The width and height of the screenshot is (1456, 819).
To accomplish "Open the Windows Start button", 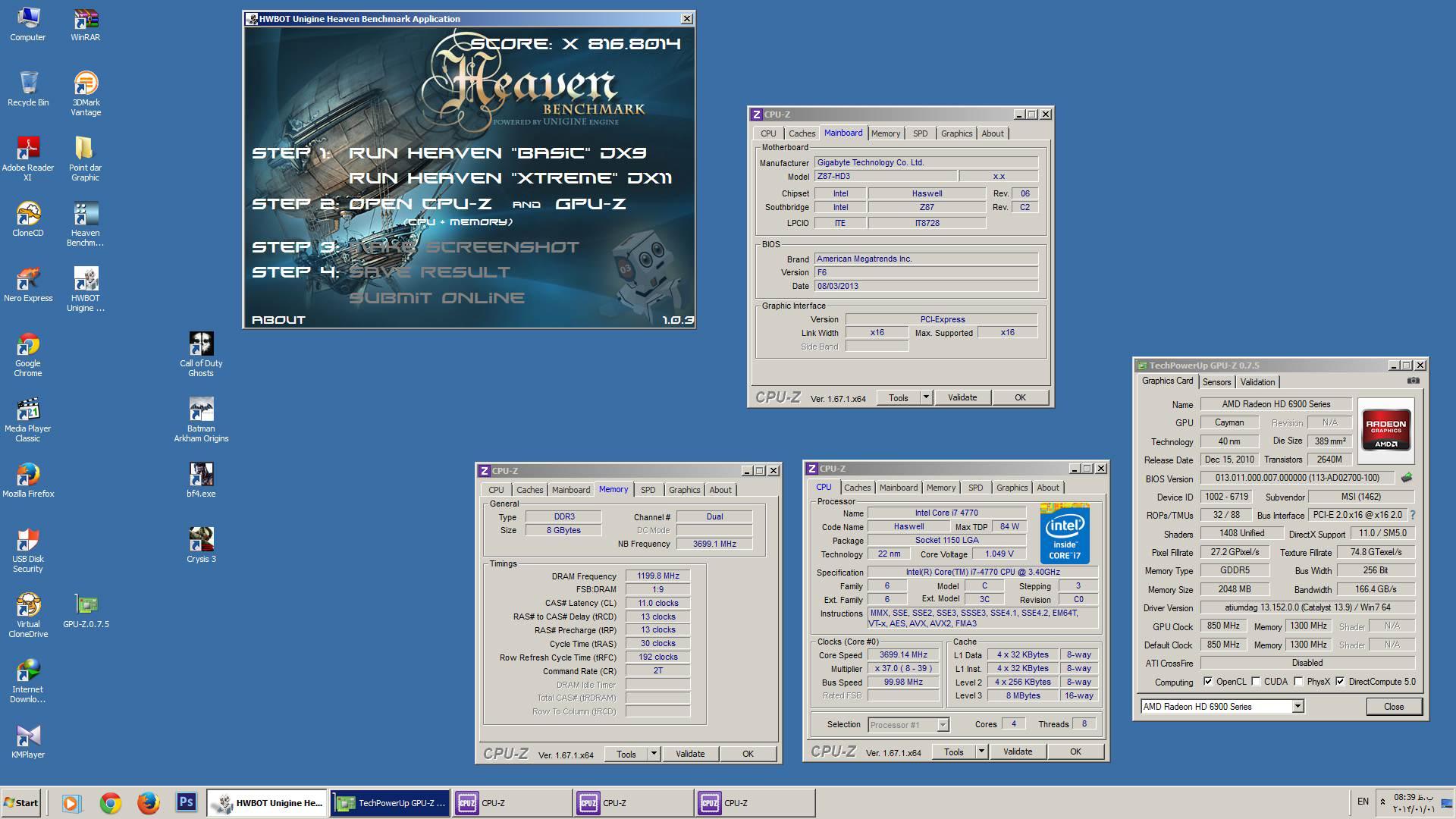I will pyautogui.click(x=20, y=802).
